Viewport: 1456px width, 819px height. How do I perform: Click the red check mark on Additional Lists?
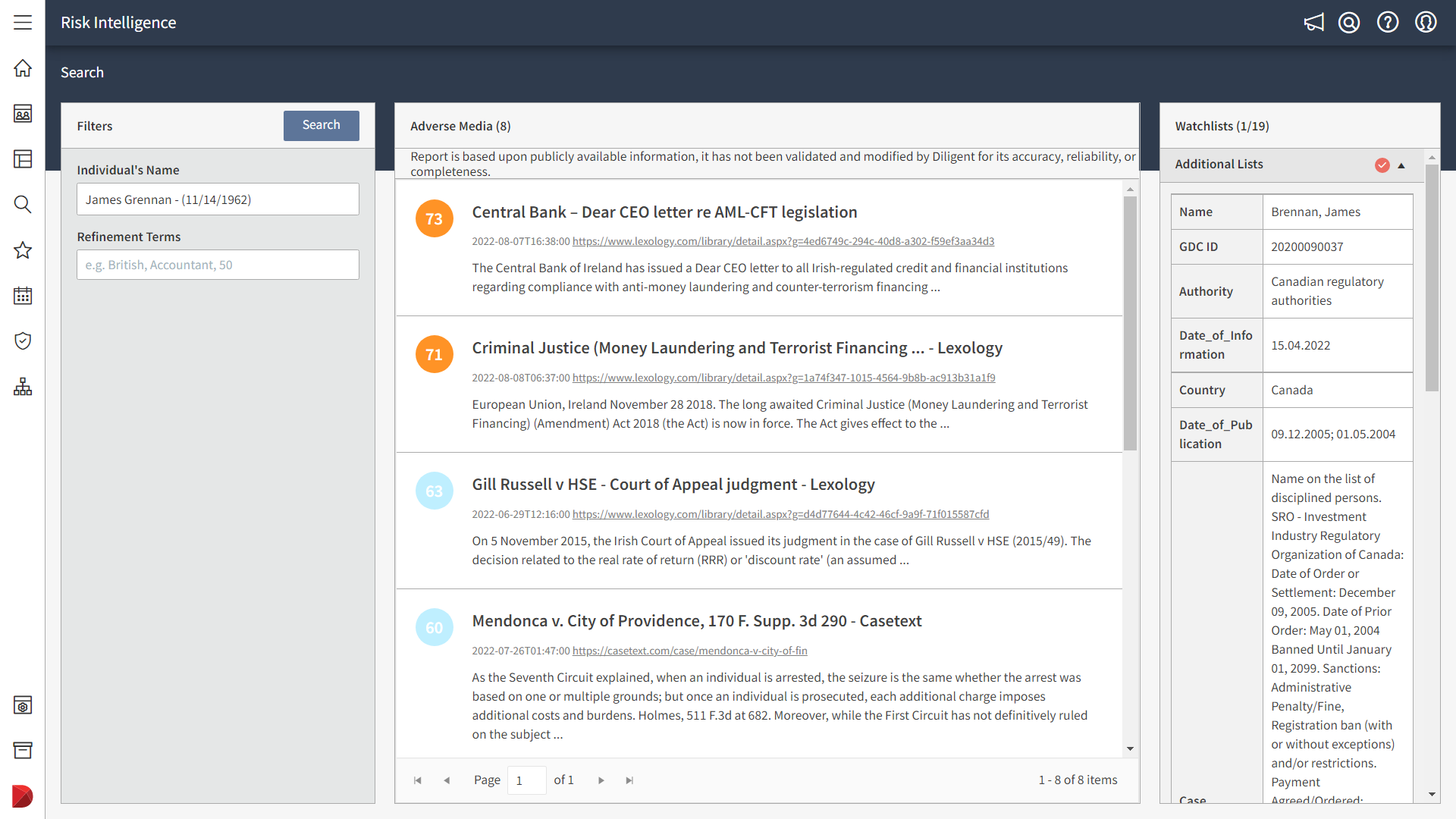[x=1382, y=165]
